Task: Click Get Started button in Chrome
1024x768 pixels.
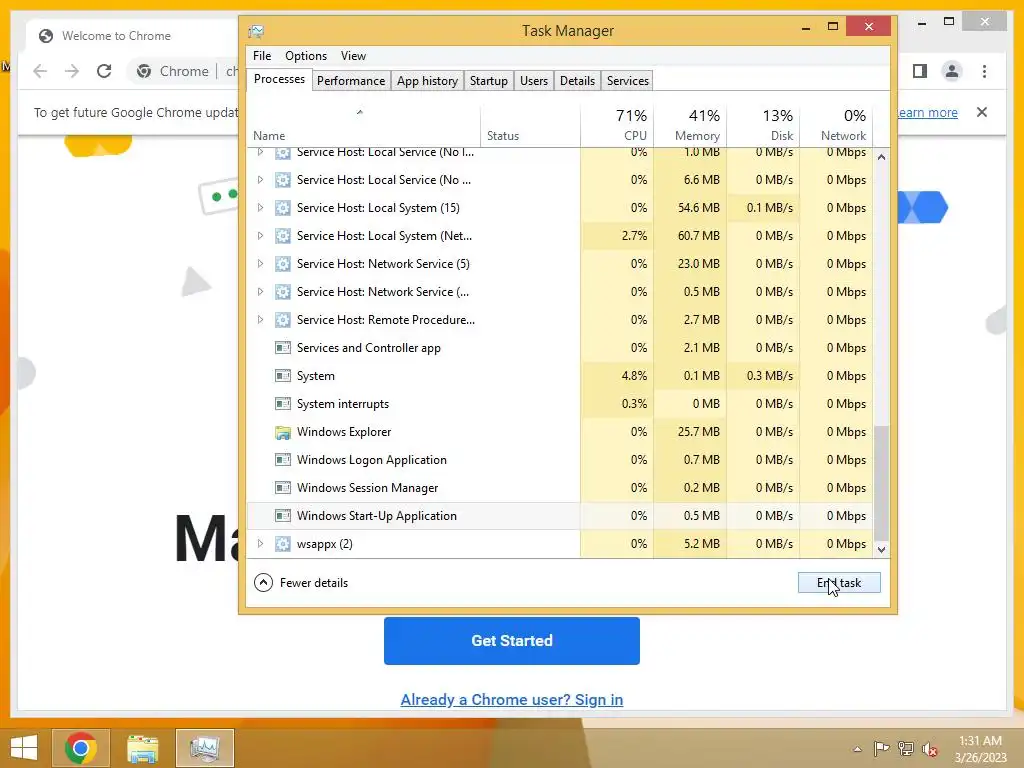Action: click(511, 641)
